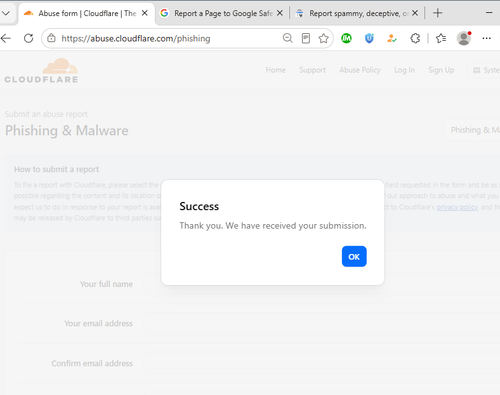Viewport: 500px width, 395px height.
Task: Click the orange person checkmark extension icon
Action: pos(392,38)
